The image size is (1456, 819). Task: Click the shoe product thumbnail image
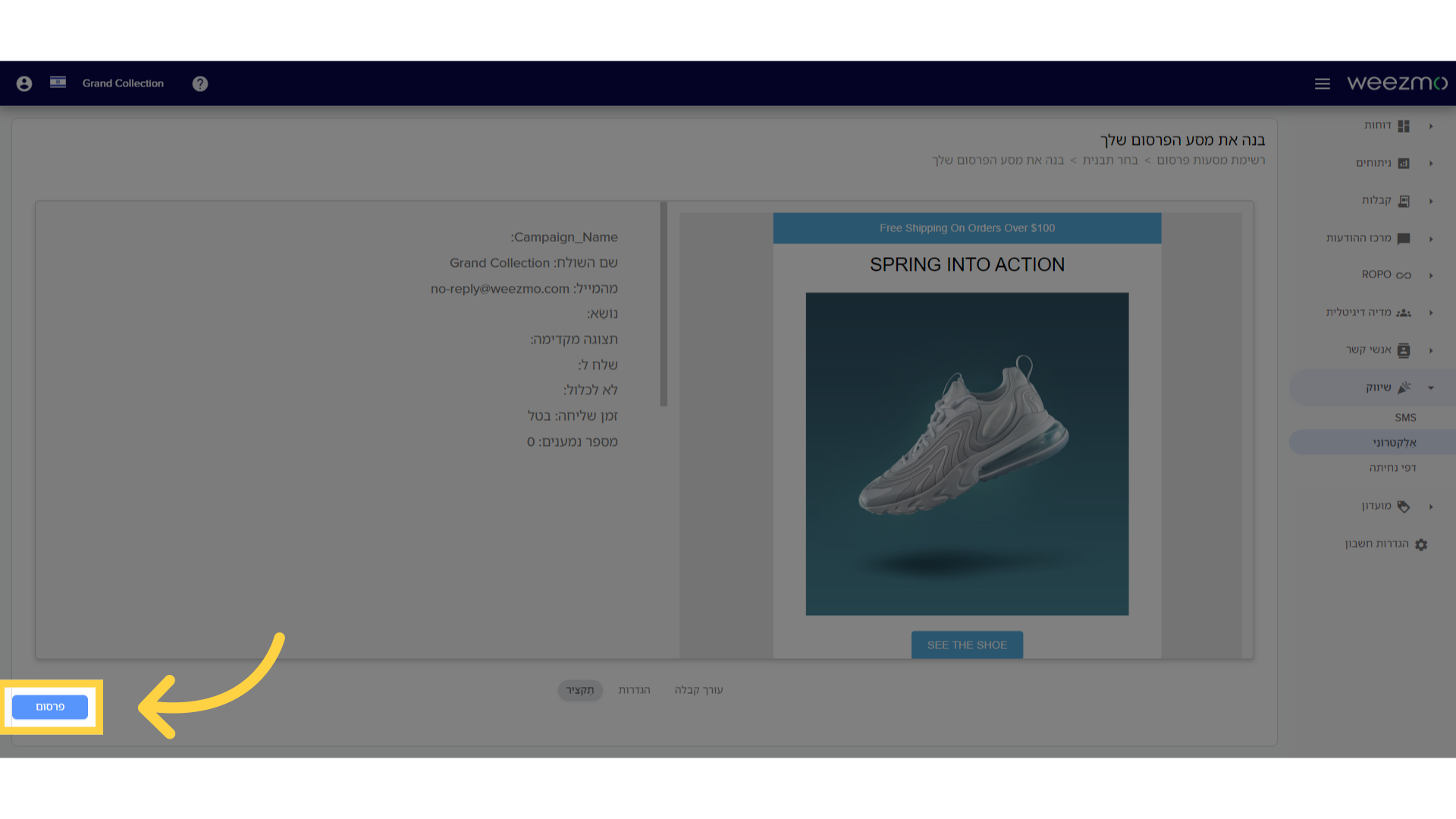point(967,453)
